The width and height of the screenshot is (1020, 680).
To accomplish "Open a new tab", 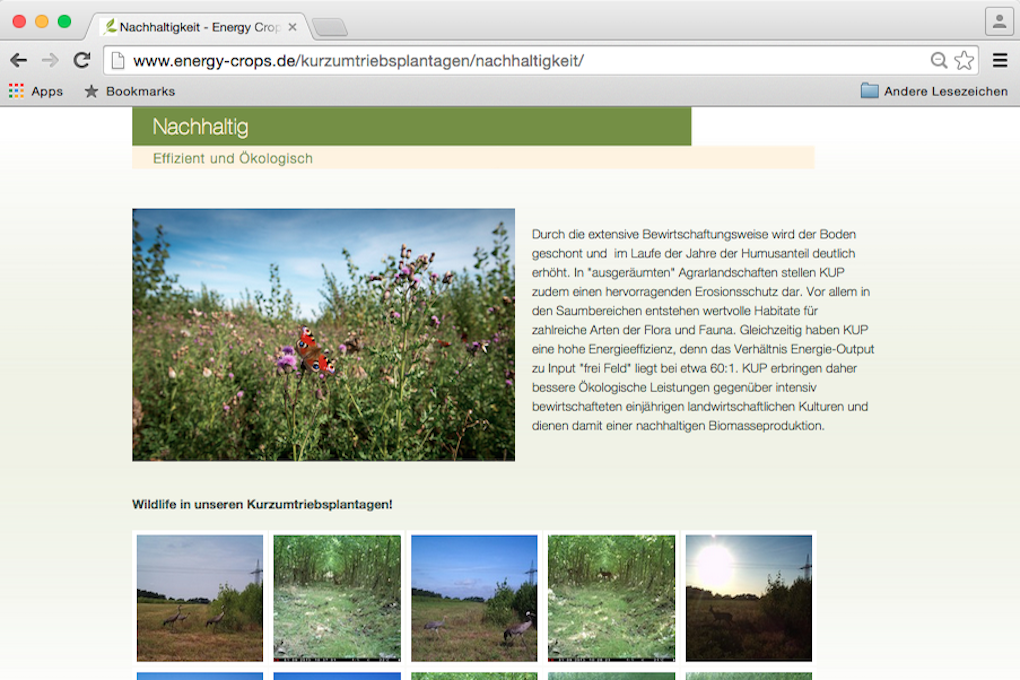I will (x=330, y=27).
